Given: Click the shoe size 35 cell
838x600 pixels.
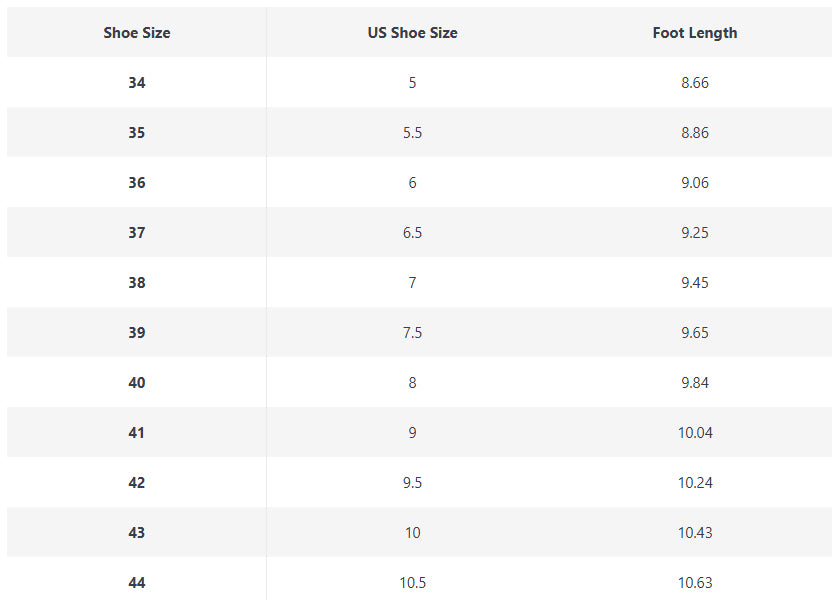Looking at the screenshot, I should [137, 133].
